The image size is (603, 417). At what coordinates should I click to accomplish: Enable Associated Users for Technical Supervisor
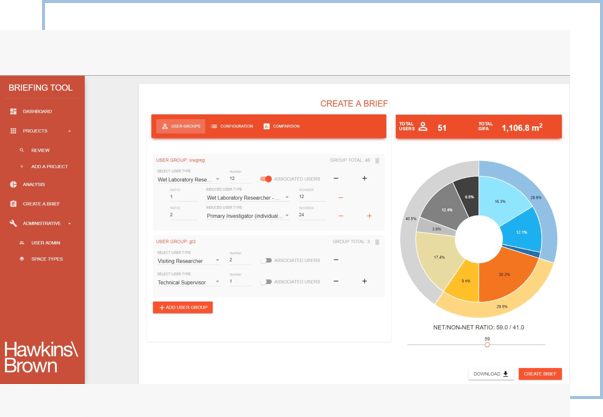coord(266,281)
